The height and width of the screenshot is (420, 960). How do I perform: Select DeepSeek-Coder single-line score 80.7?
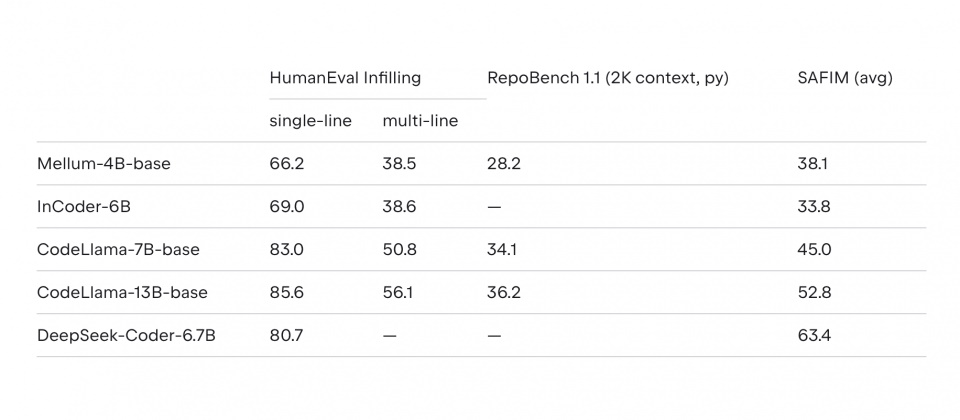coord(286,336)
